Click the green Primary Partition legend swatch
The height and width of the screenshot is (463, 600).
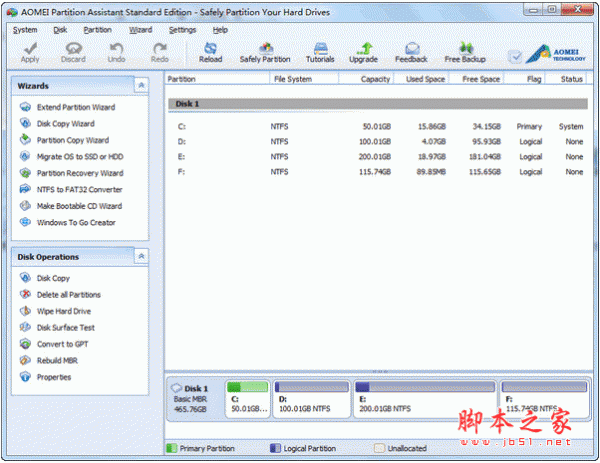tap(172, 448)
